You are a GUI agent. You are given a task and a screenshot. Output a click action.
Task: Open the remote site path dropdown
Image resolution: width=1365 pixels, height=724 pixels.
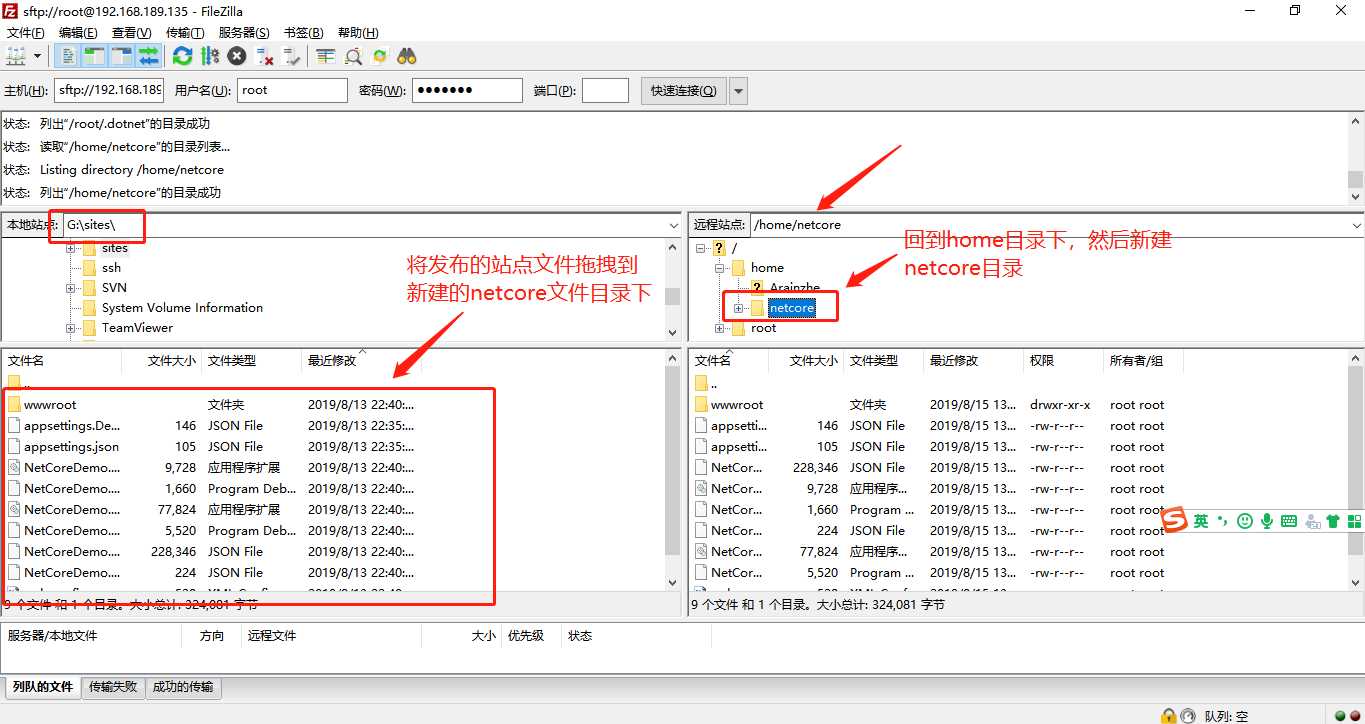pyautogui.click(x=1356, y=225)
